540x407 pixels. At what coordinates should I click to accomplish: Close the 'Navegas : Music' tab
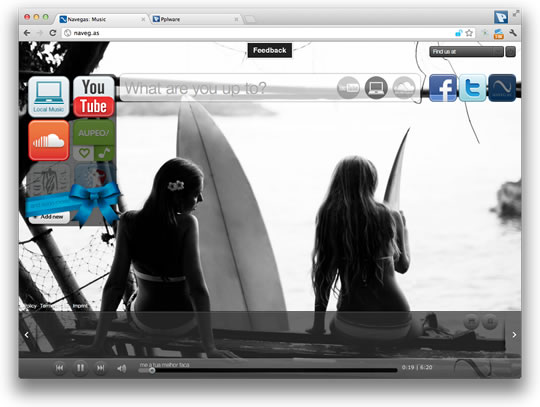[x=143, y=20]
